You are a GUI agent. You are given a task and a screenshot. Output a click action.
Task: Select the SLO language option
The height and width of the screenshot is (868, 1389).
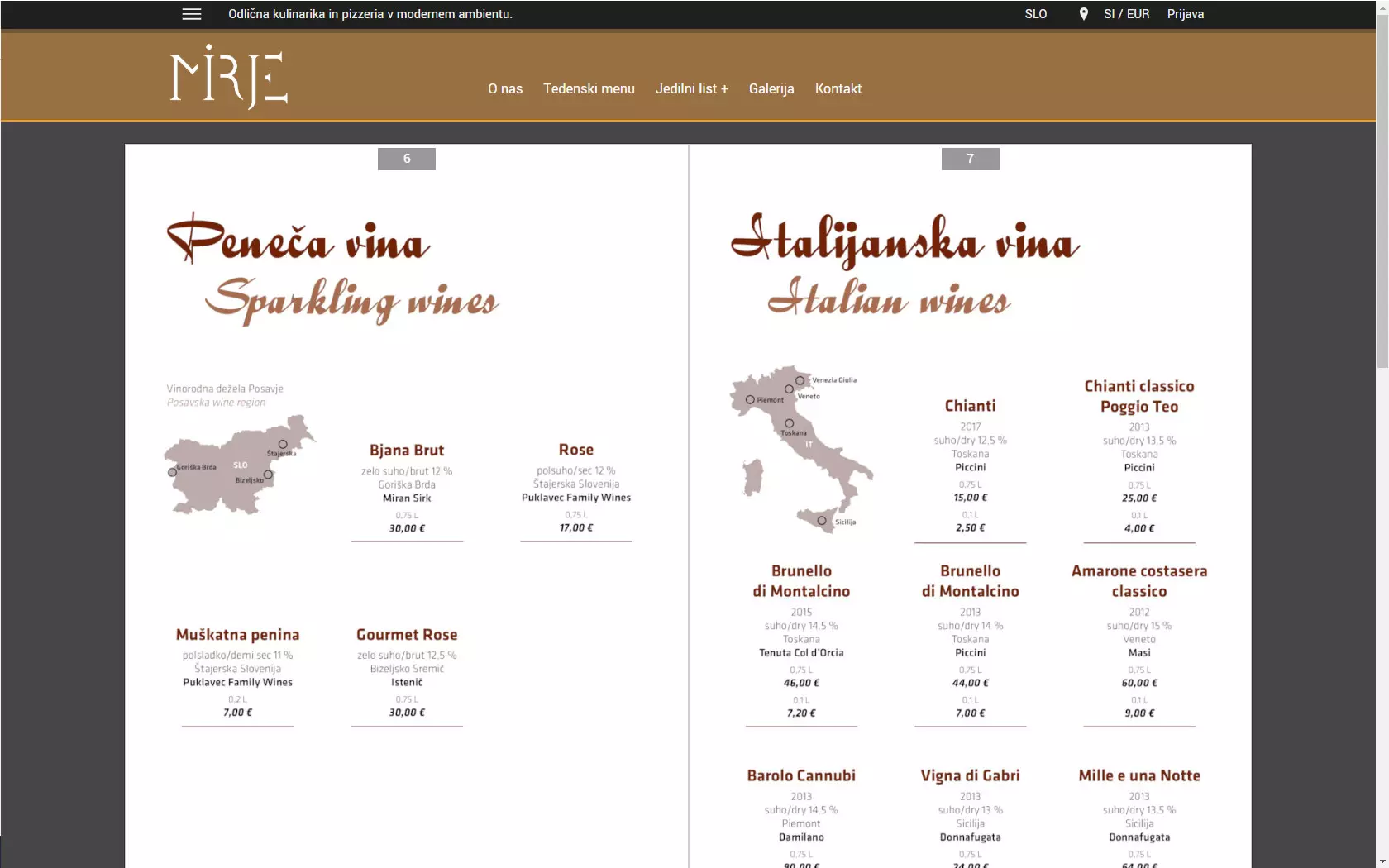1035,14
